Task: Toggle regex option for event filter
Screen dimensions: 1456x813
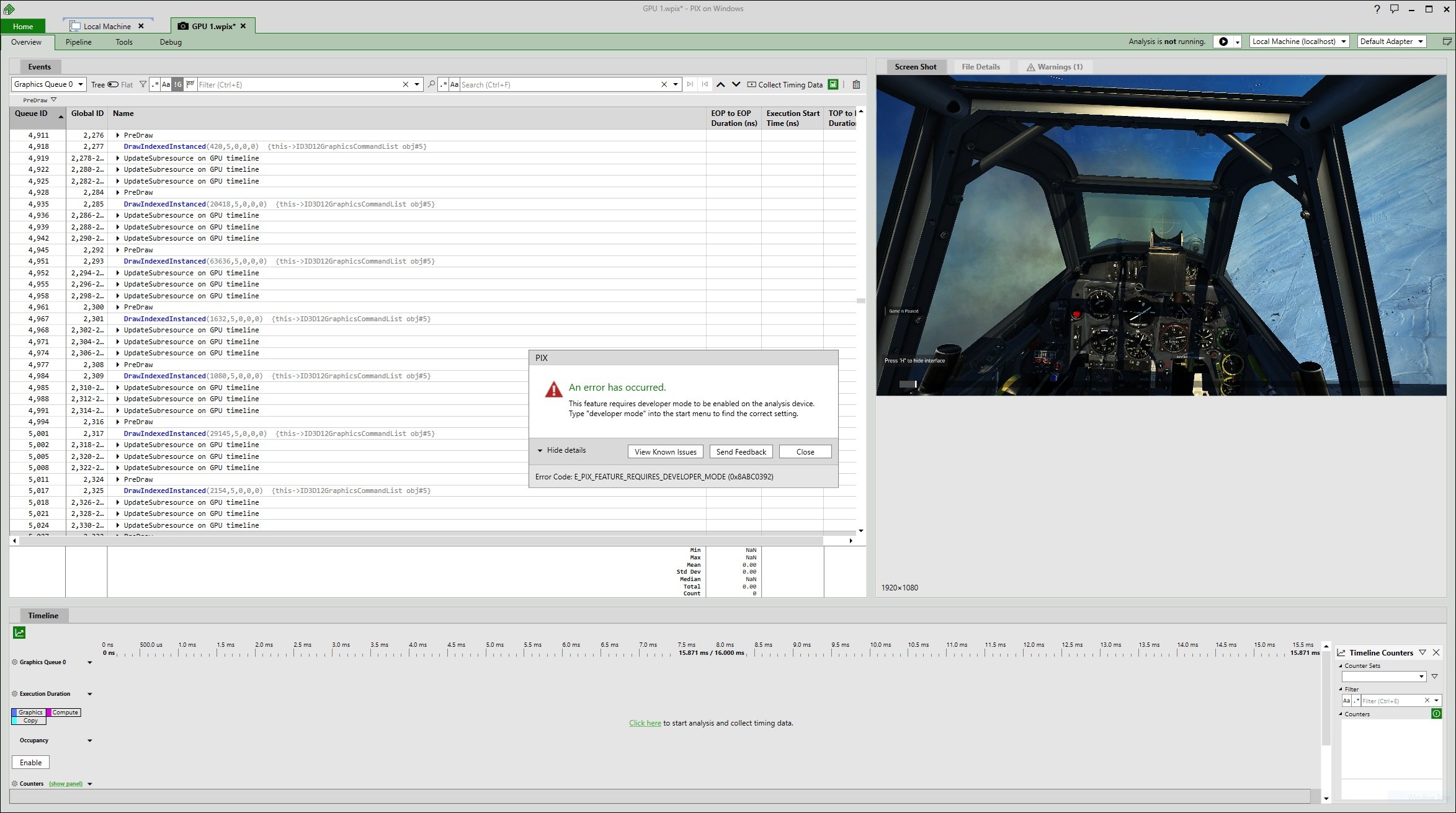Action: click(x=154, y=84)
